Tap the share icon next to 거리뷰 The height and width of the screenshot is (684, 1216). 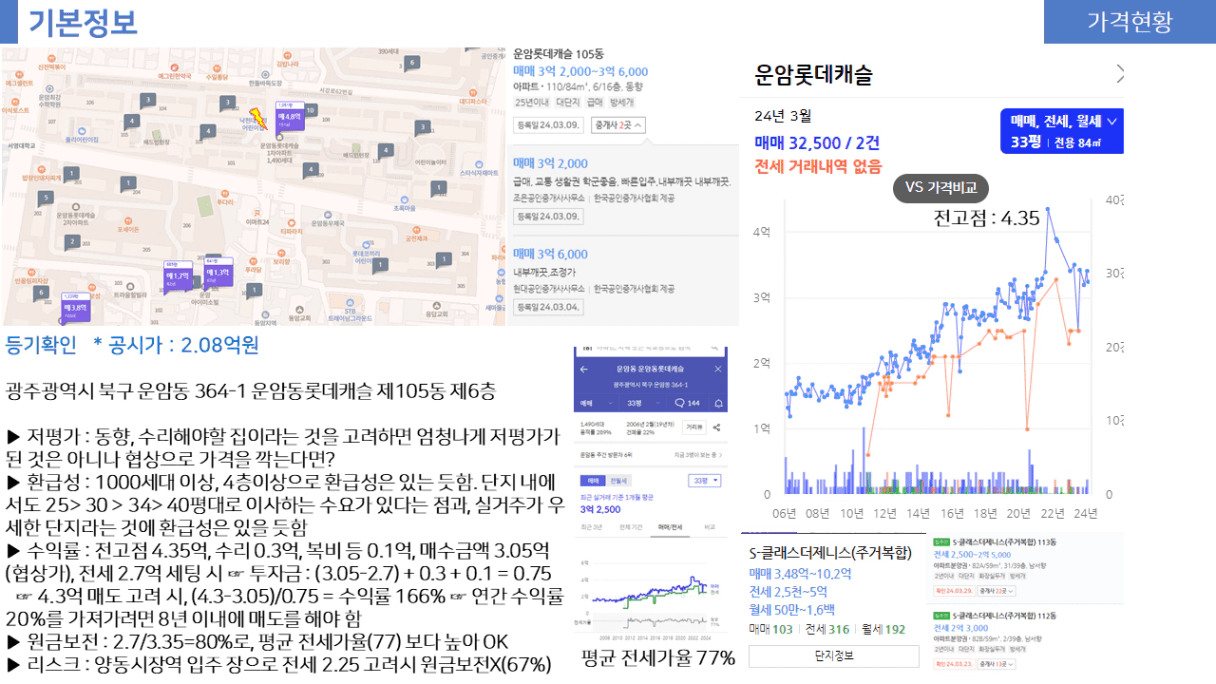coord(716,427)
